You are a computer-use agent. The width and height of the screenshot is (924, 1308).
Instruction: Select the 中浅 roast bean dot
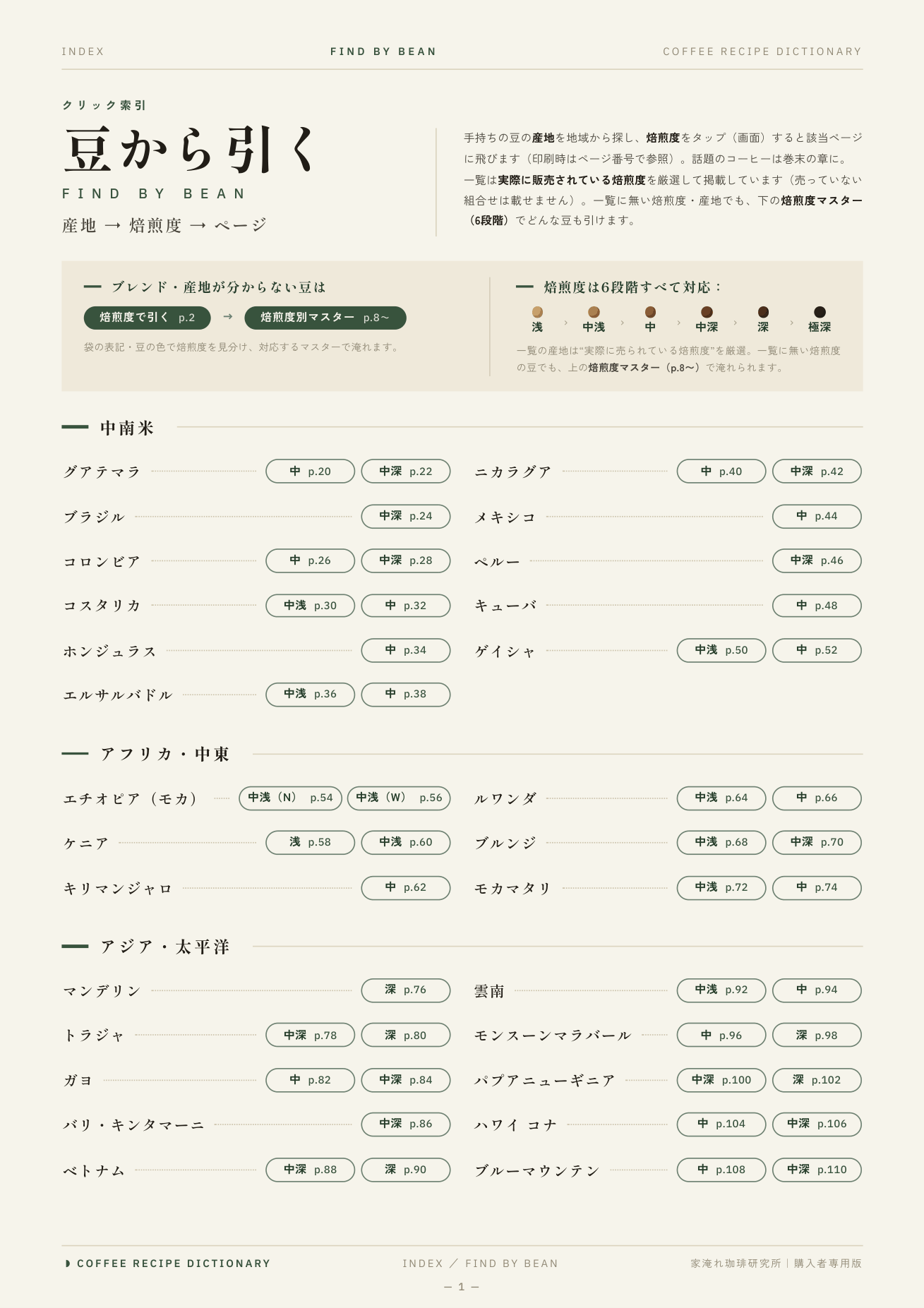click(594, 312)
